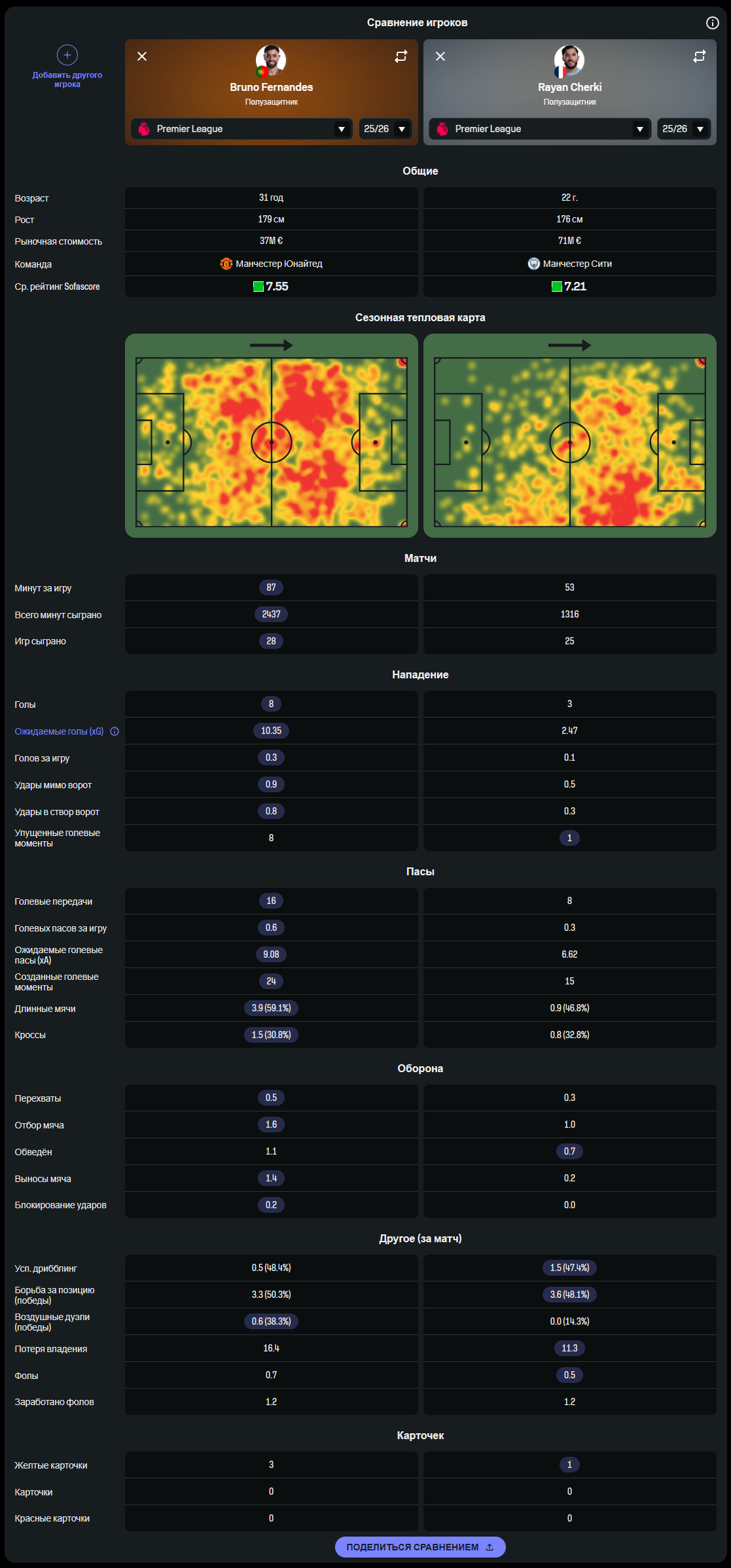Click the Упущенные голевые моменты row label

57,838
